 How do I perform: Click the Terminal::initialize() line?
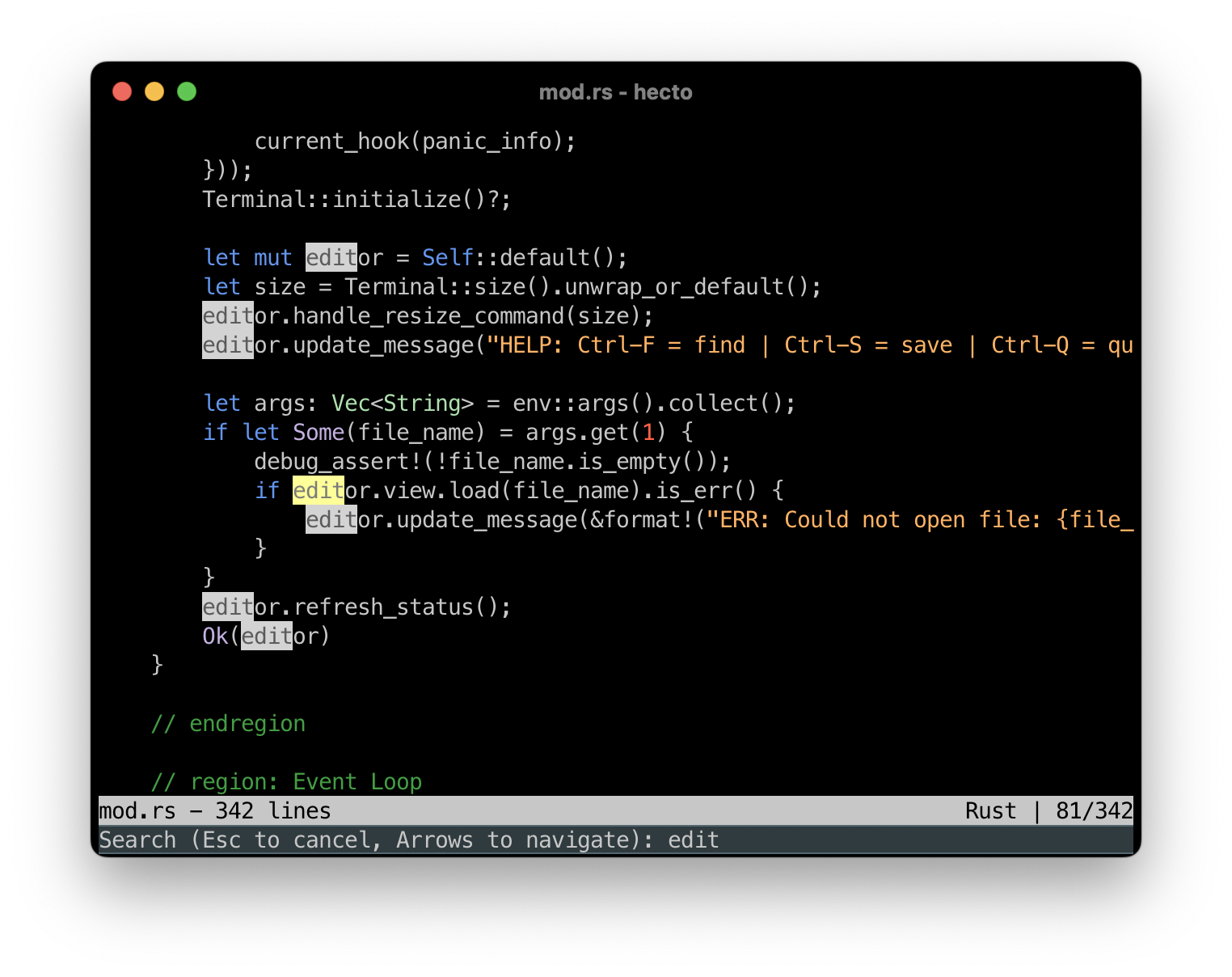pyautogui.click(x=356, y=199)
